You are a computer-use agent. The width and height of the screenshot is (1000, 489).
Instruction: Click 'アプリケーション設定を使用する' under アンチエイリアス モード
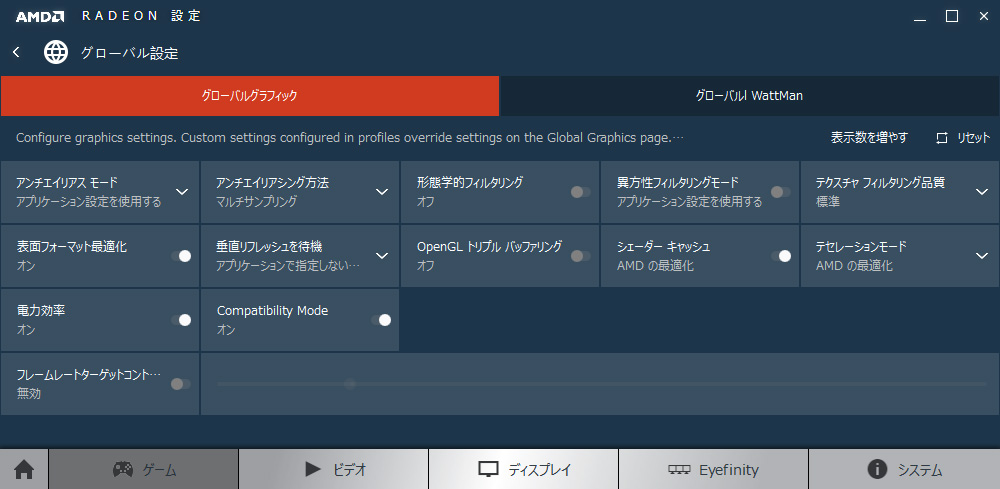pyautogui.click(x=89, y=202)
